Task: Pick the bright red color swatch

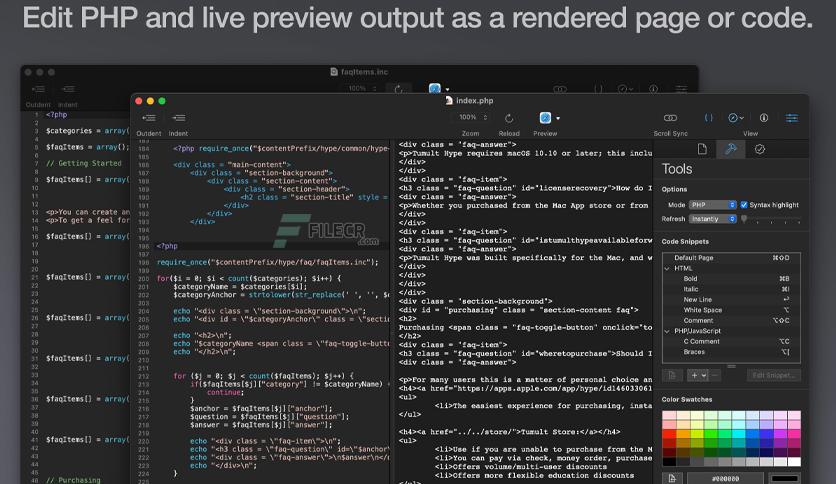Action: [669, 434]
